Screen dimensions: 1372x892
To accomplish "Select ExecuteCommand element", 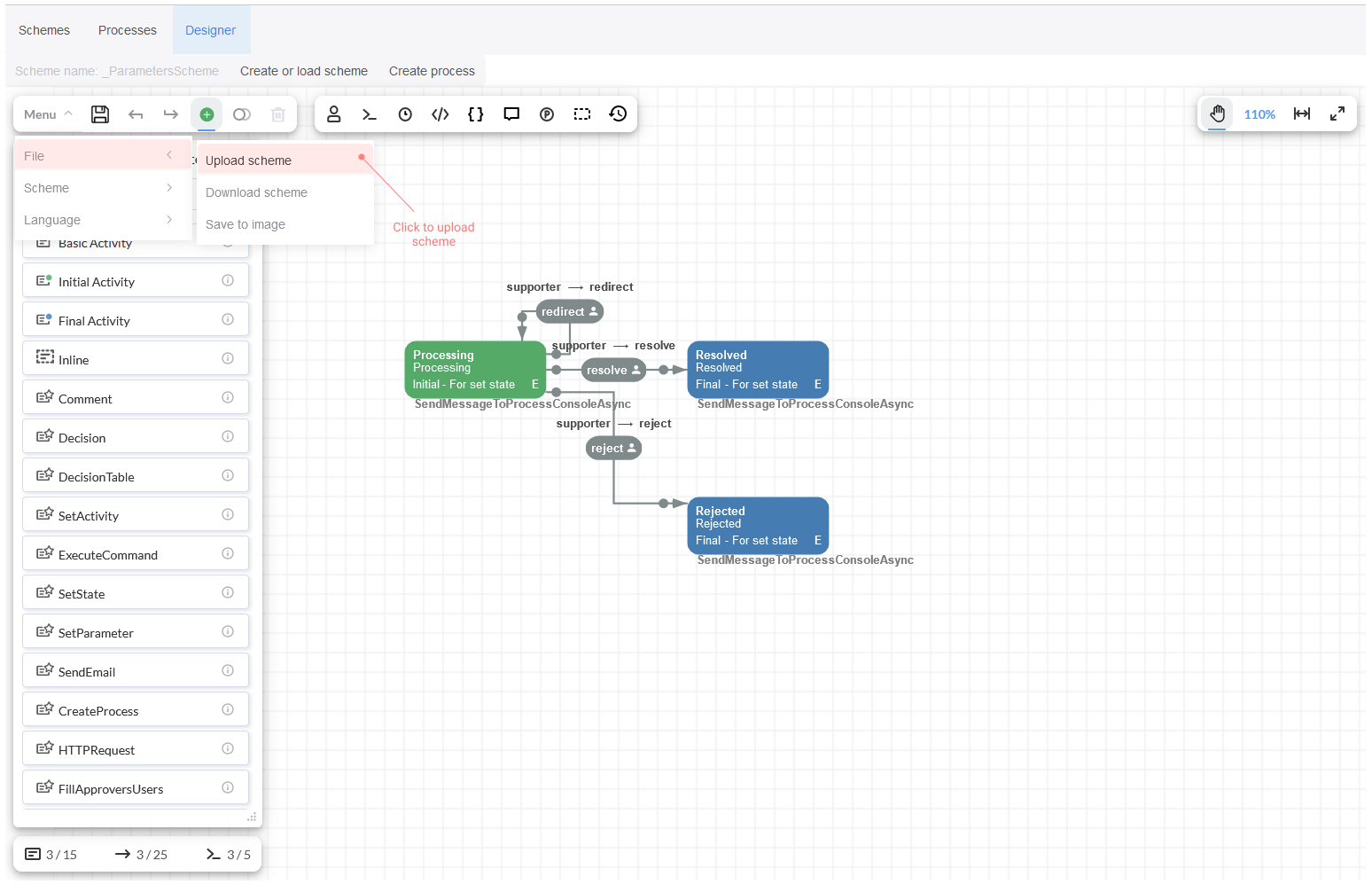I will click(x=136, y=554).
